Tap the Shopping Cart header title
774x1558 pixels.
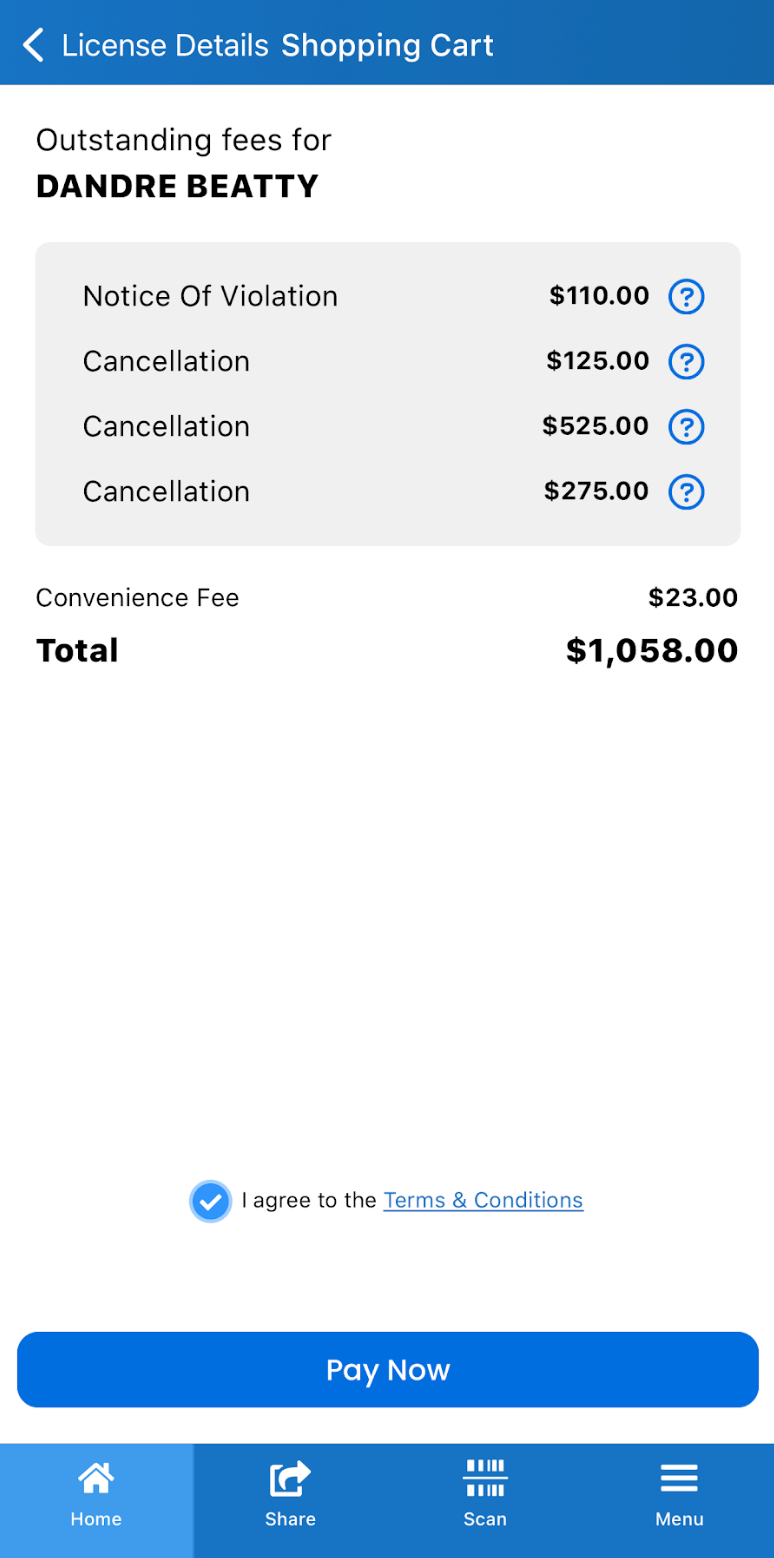coord(388,45)
